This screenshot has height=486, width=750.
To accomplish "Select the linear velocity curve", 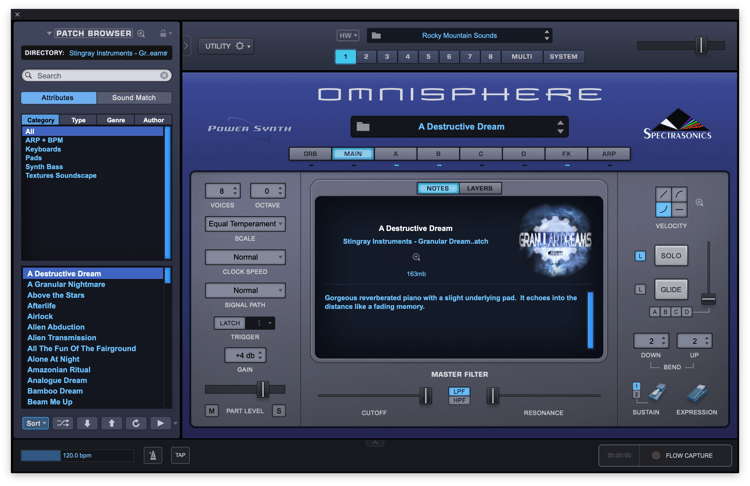I will (663, 194).
